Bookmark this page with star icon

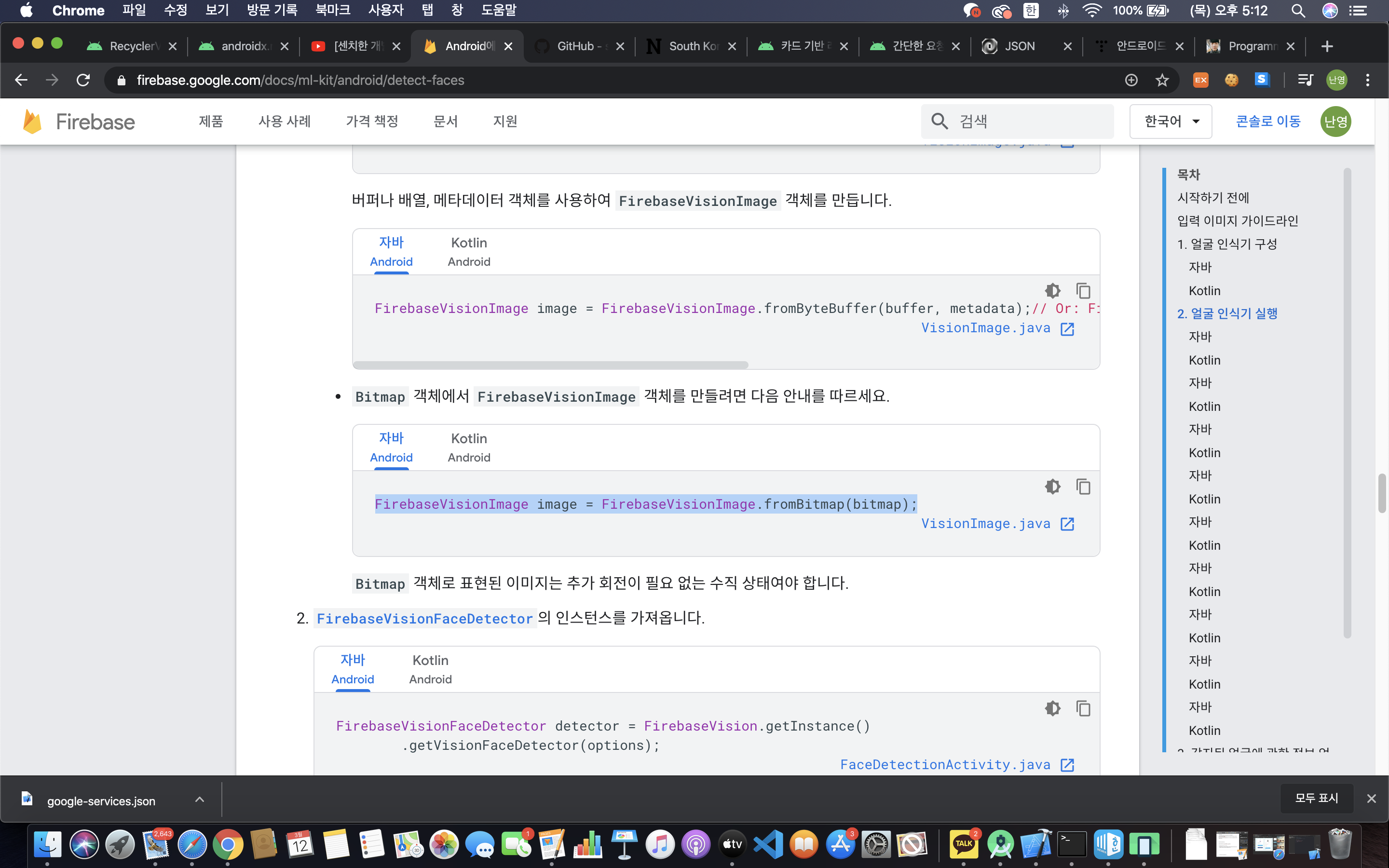(1162, 81)
